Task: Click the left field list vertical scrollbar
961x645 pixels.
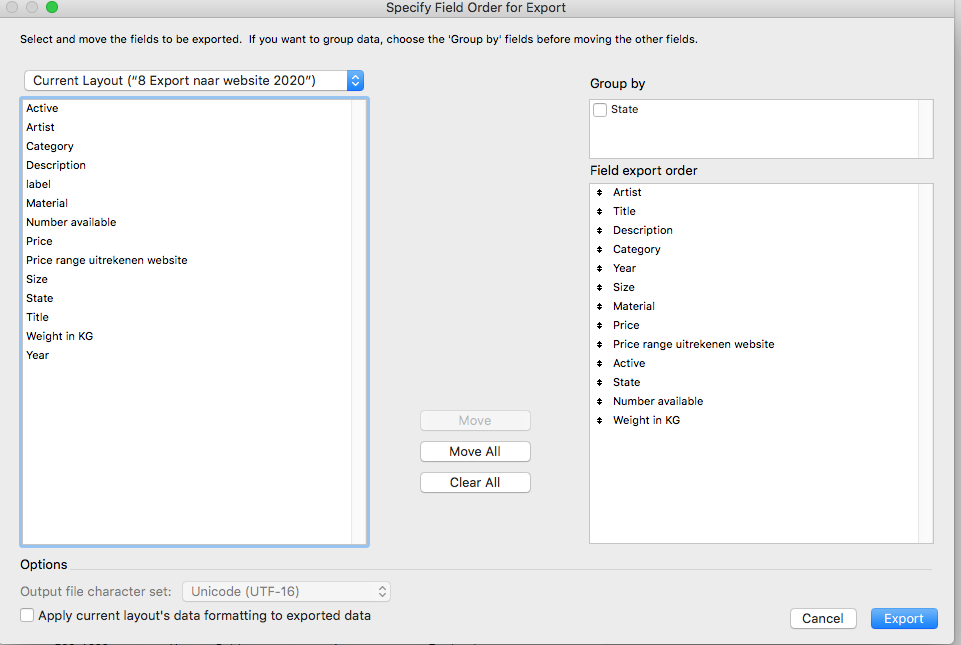Action: (359, 320)
